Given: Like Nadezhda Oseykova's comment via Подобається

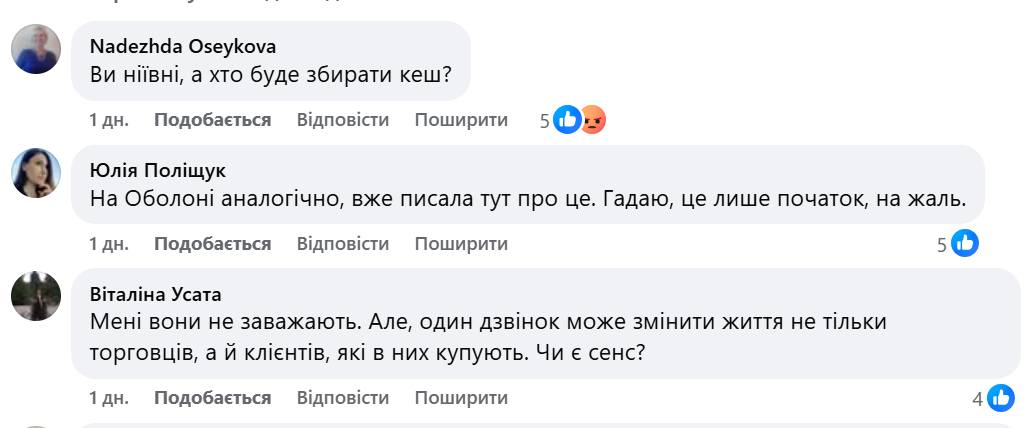Looking at the screenshot, I should tap(212, 120).
